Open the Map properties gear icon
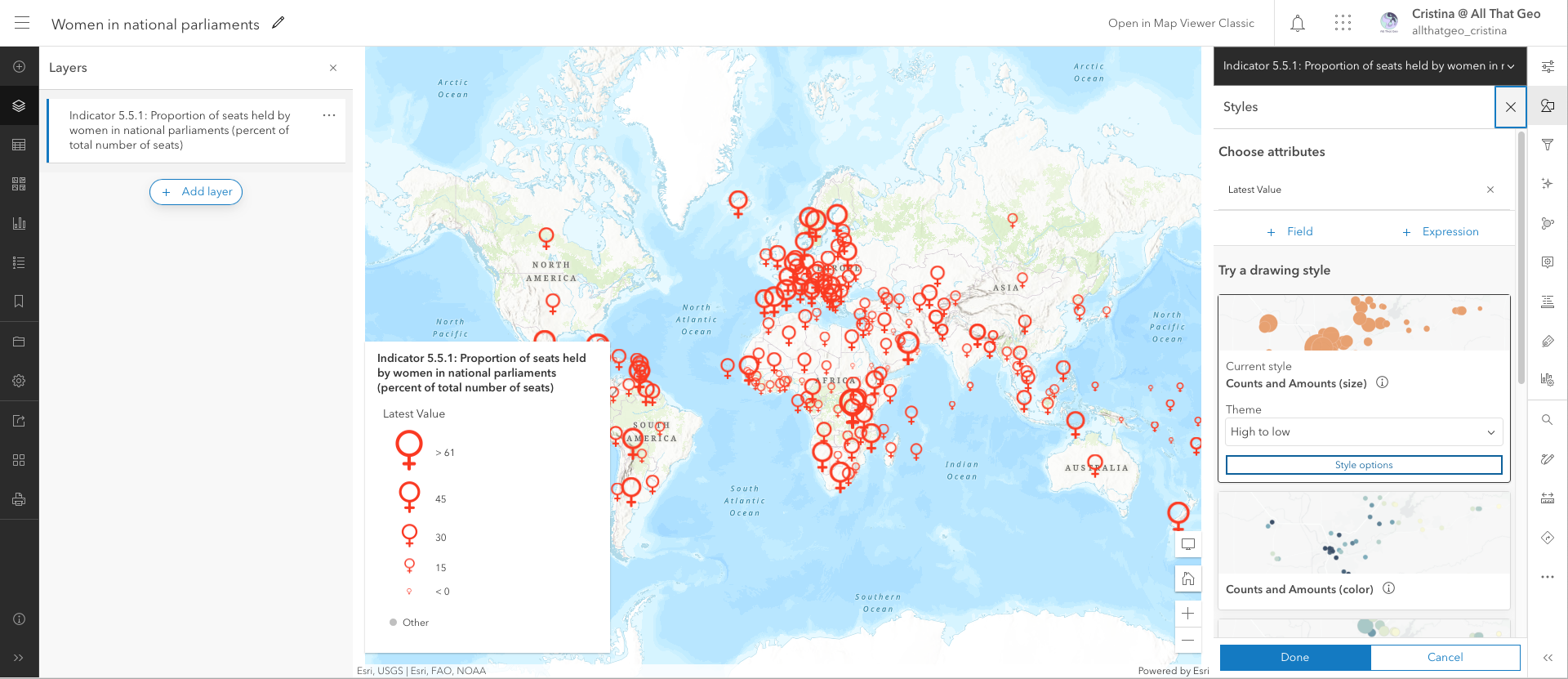The height and width of the screenshot is (679, 1568). coord(19,381)
